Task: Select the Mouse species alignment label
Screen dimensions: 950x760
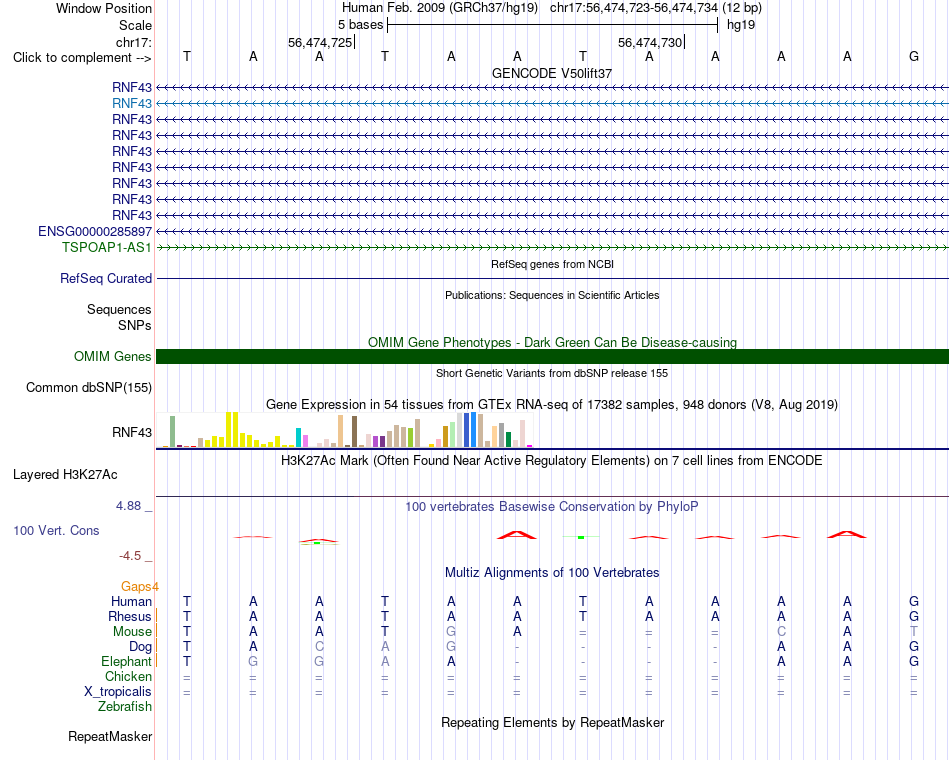Action: point(132,632)
